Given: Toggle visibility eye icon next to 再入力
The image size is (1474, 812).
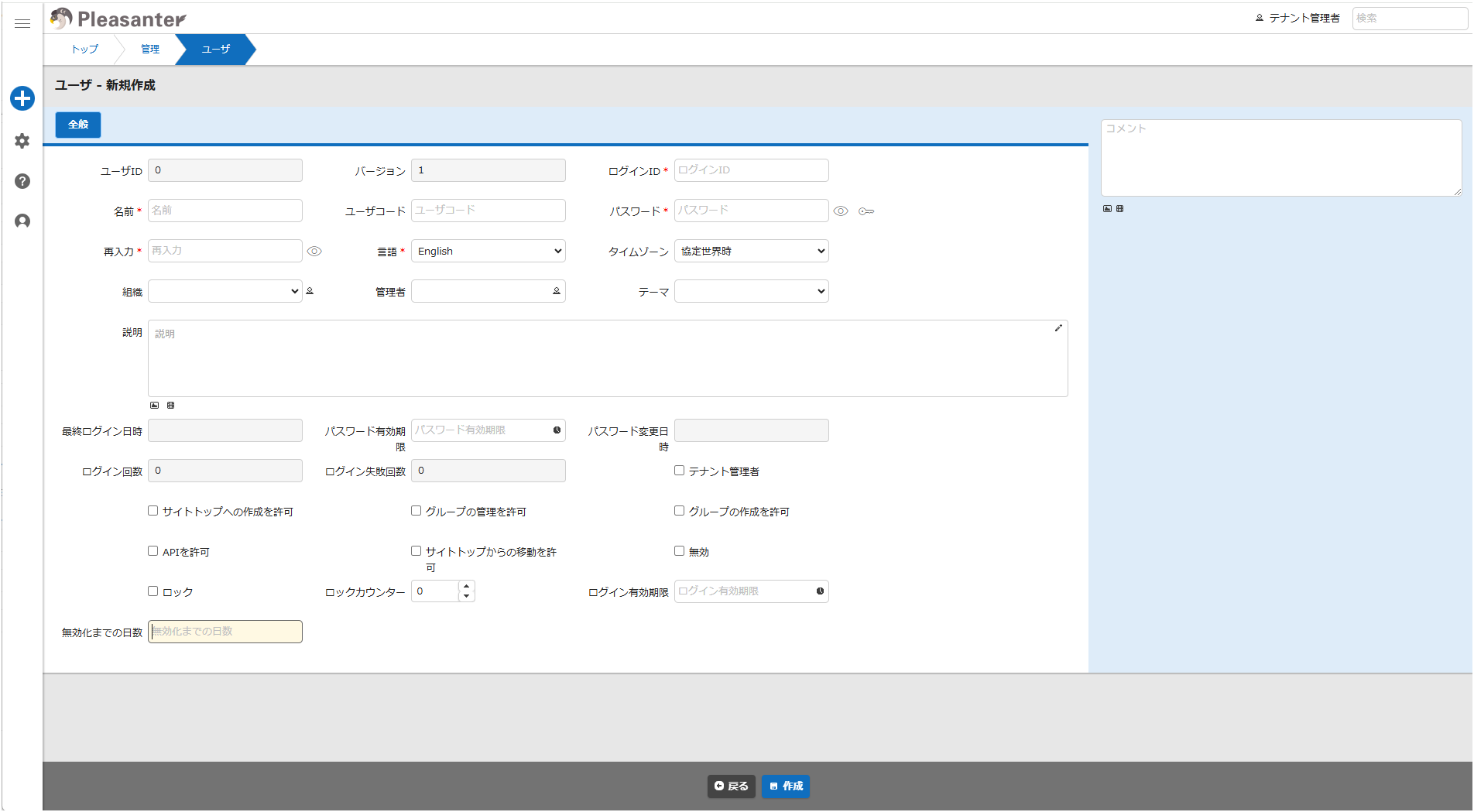Looking at the screenshot, I should tap(314, 251).
